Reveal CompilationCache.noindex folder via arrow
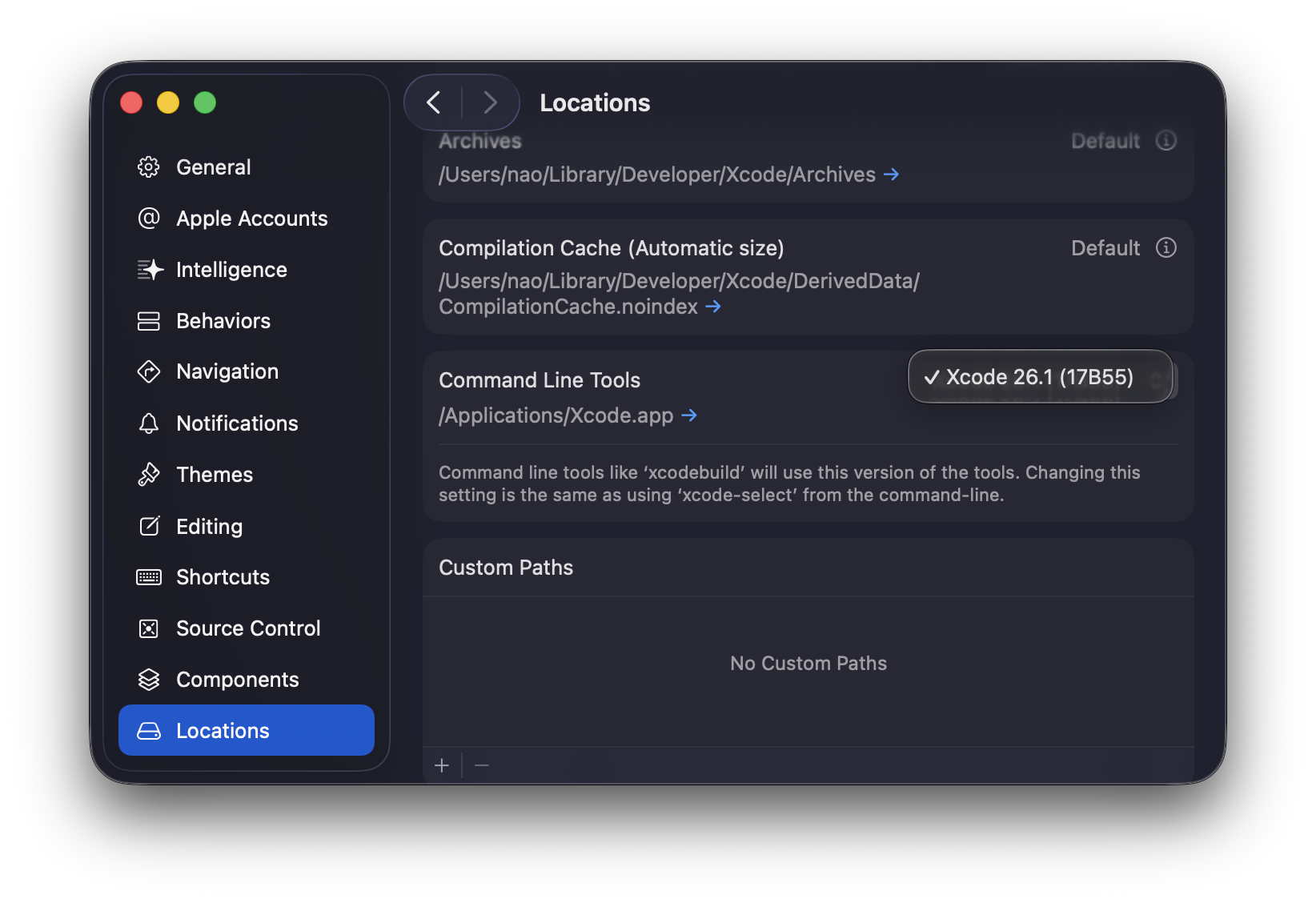Screen dimensions: 1316x903 coord(713,307)
